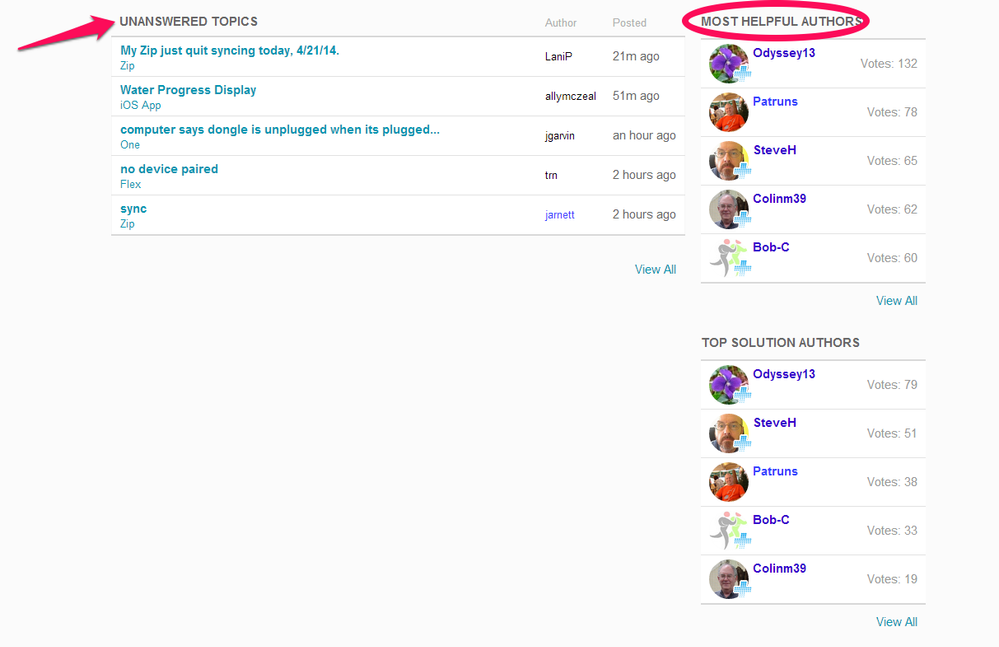Image resolution: width=999 pixels, height=647 pixels.
Task: Select the 'Votes: 78' text
Action: tap(892, 112)
